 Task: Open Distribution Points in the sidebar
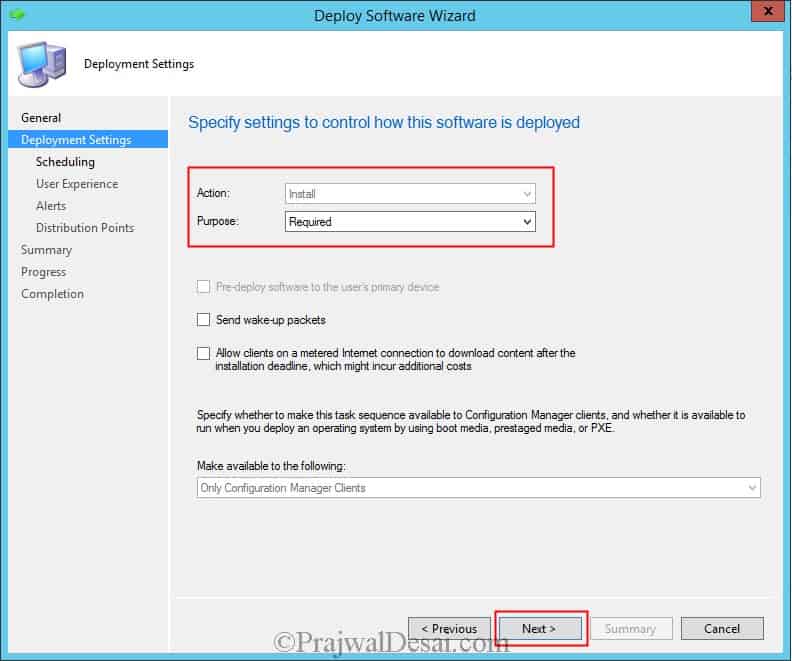pyautogui.click(x=85, y=228)
